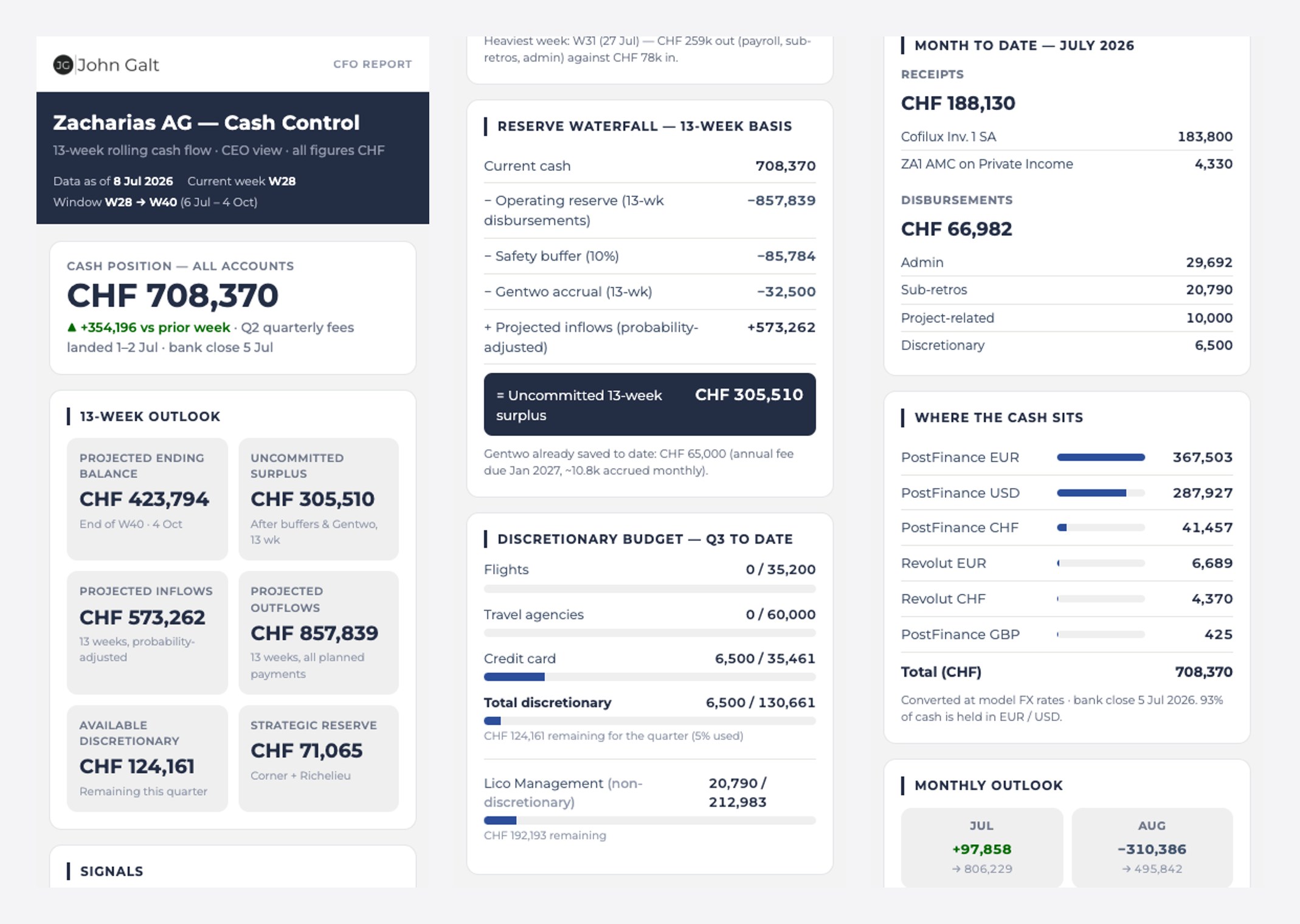
Task: Select the Operating reserve −857,839 value
Action: tap(781, 201)
